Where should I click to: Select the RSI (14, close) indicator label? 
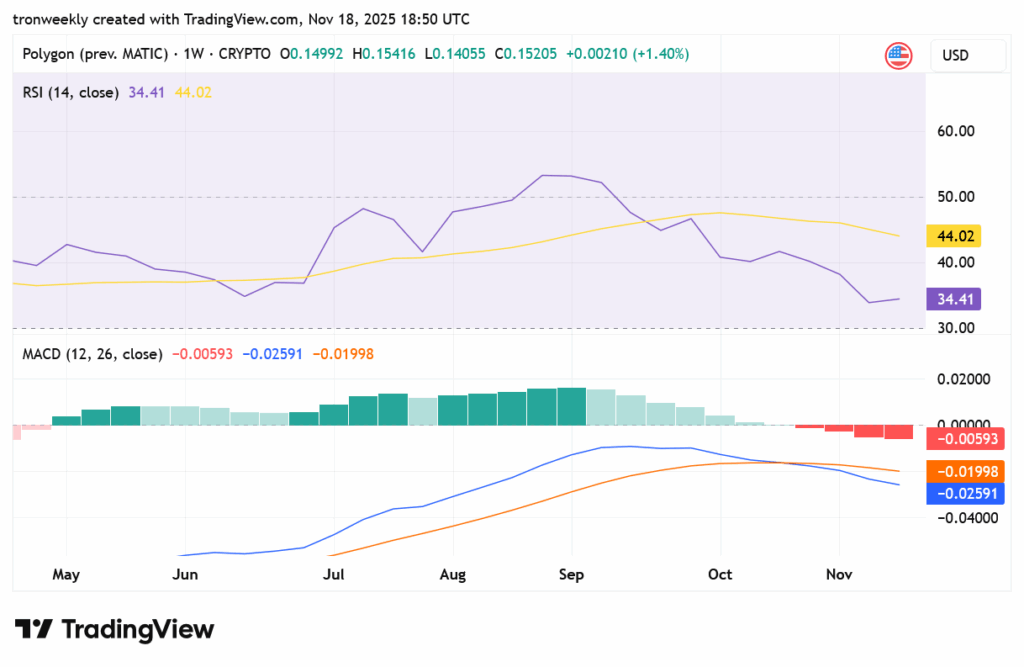(x=71, y=92)
